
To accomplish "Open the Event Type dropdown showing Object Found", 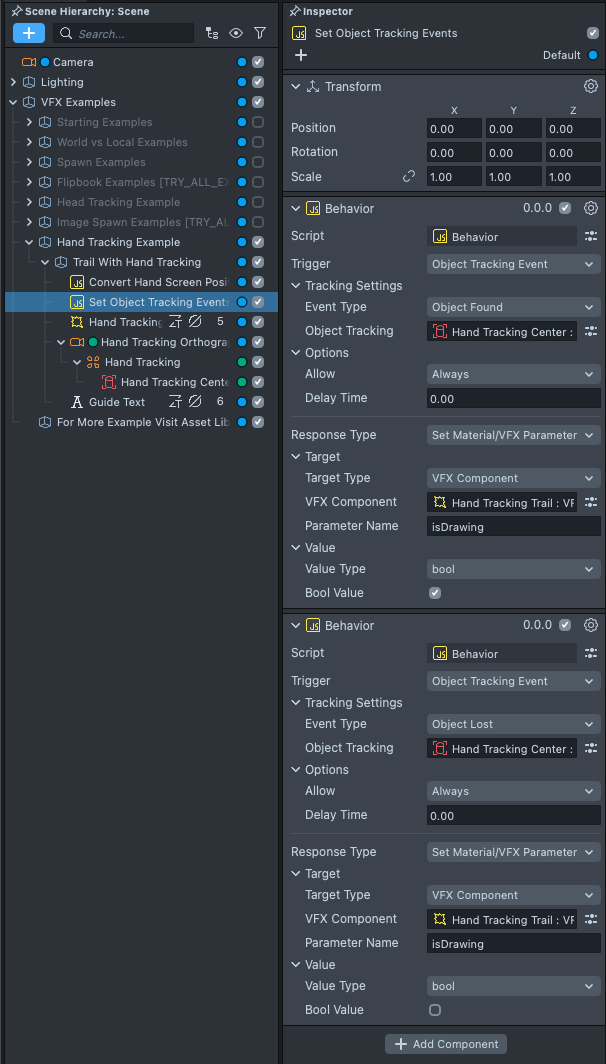I will pyautogui.click(x=513, y=307).
